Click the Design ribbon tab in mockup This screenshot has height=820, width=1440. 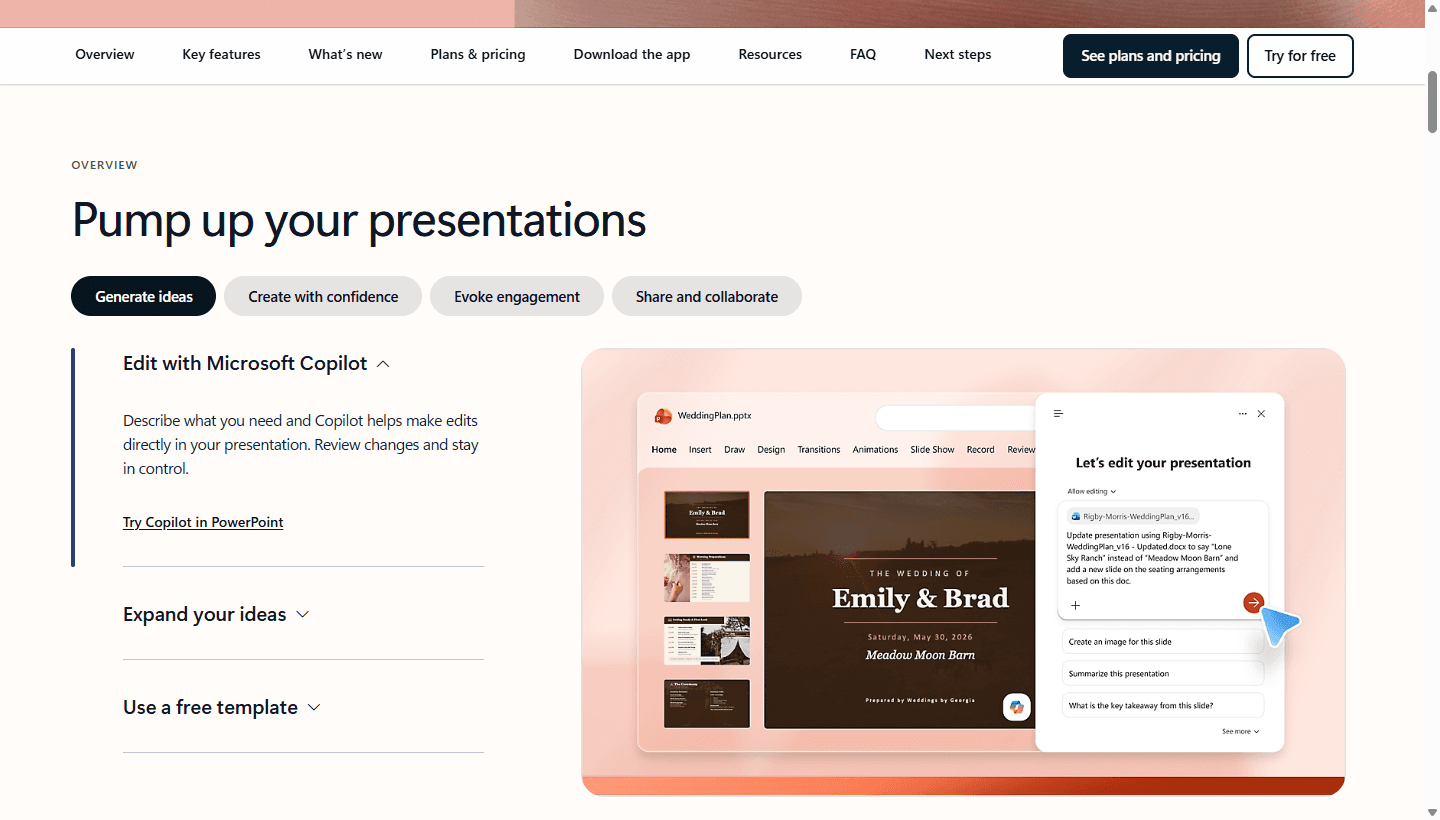tap(771, 450)
